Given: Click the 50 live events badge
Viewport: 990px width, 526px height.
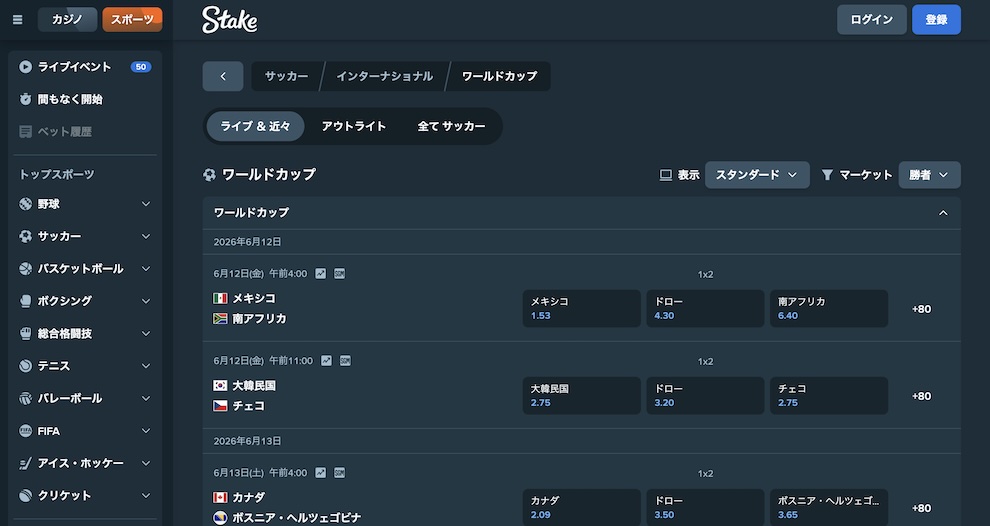Looking at the screenshot, I should pos(141,67).
